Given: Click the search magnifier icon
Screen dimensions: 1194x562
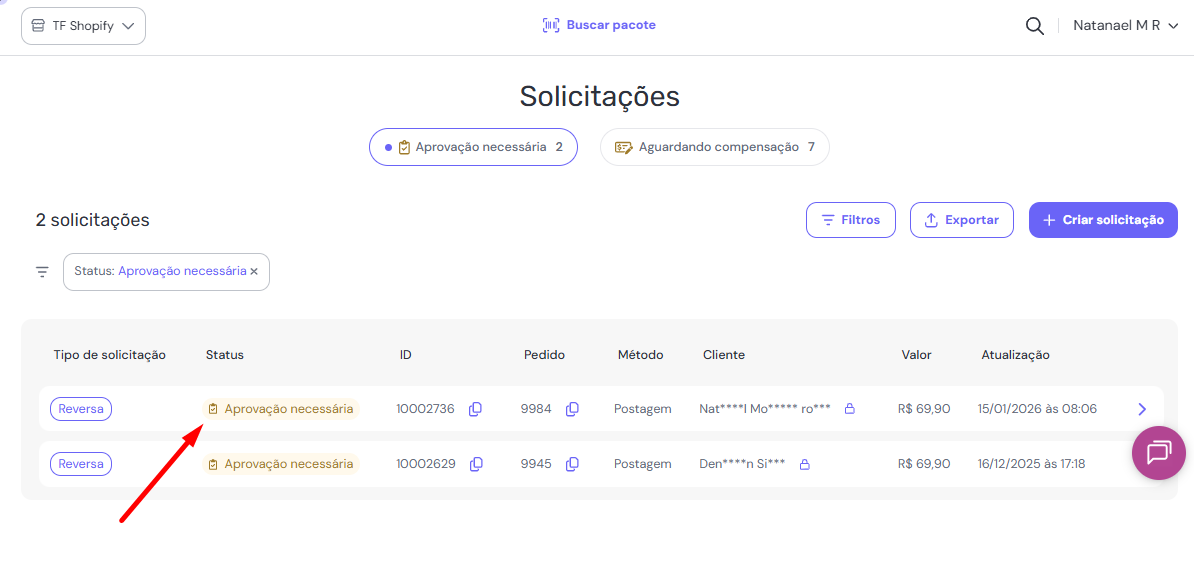Looking at the screenshot, I should point(1035,26).
